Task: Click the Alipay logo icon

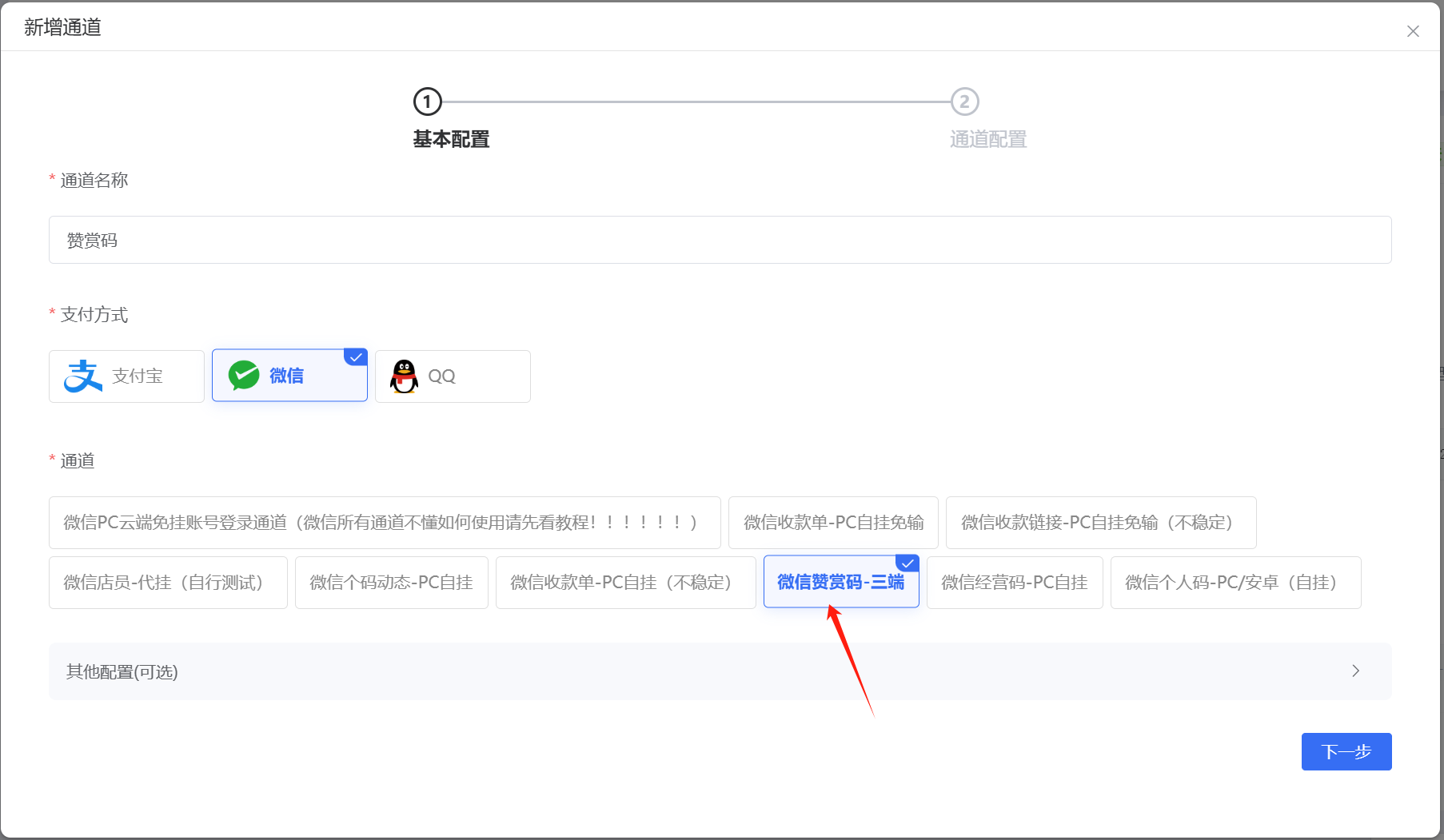Action: (83, 376)
